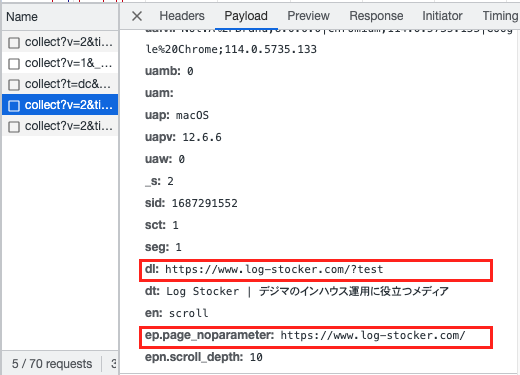This screenshot has height=375, width=520.
Task: Click the 'seg: 1' parameter
Action: pos(163,247)
